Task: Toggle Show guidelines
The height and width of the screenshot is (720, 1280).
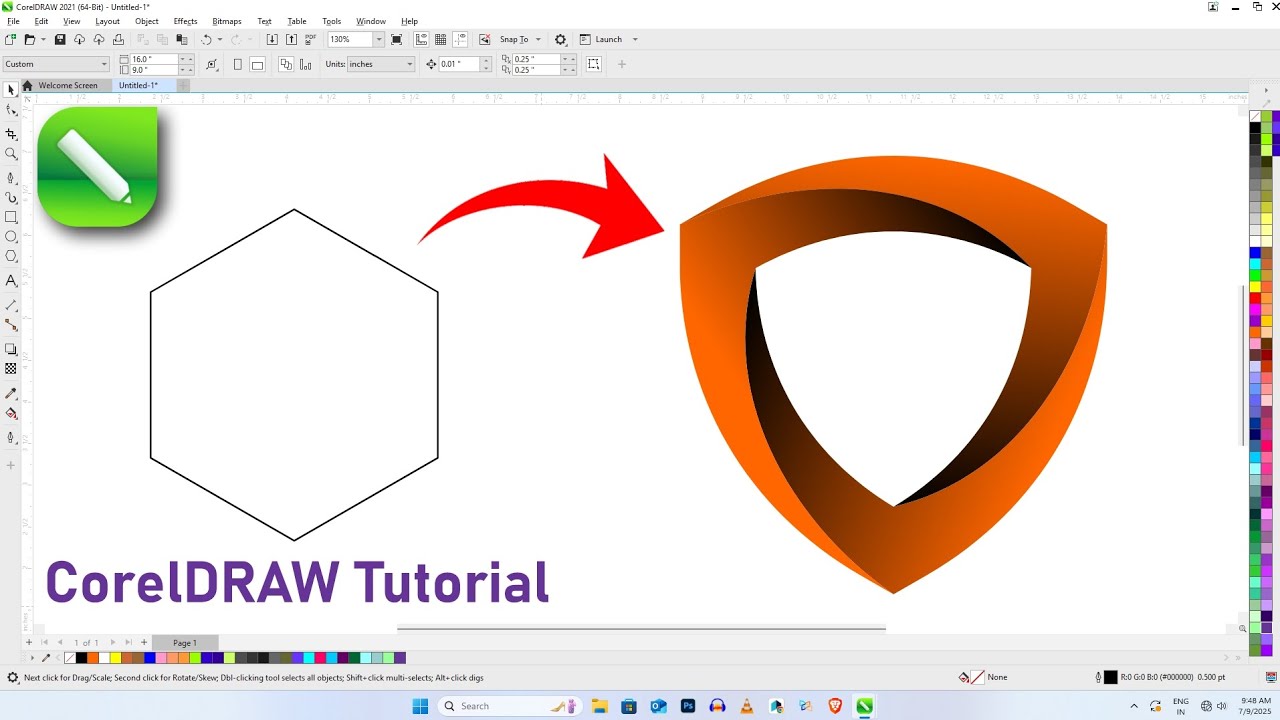Action: click(460, 39)
